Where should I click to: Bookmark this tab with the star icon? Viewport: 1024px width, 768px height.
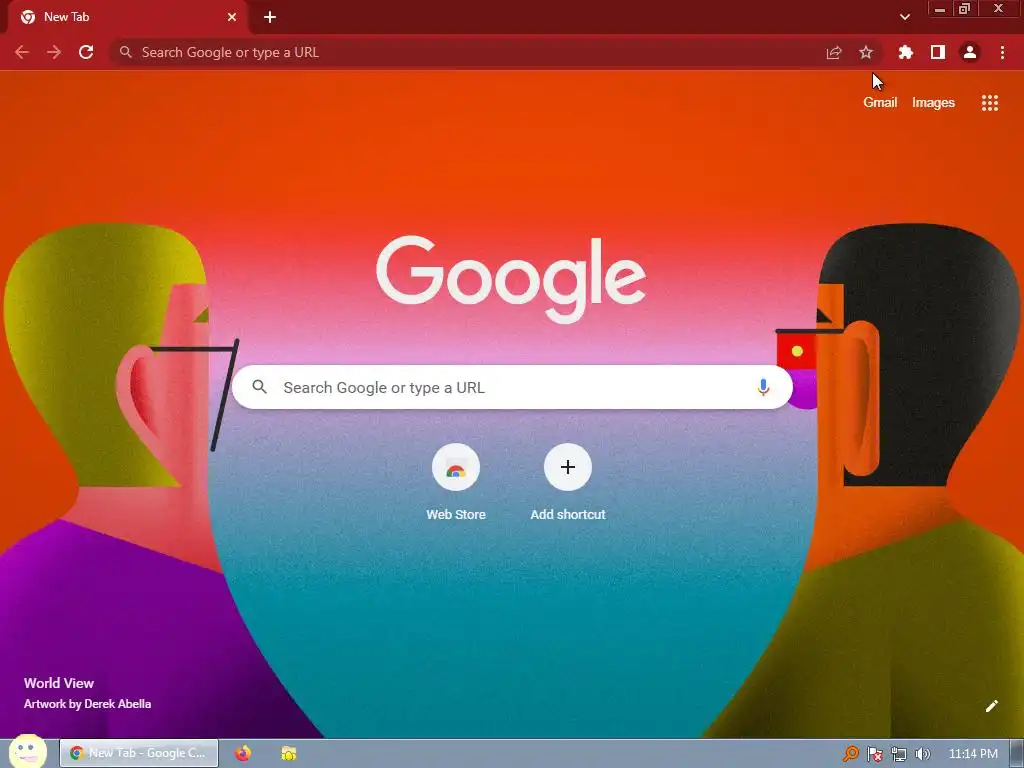point(866,52)
